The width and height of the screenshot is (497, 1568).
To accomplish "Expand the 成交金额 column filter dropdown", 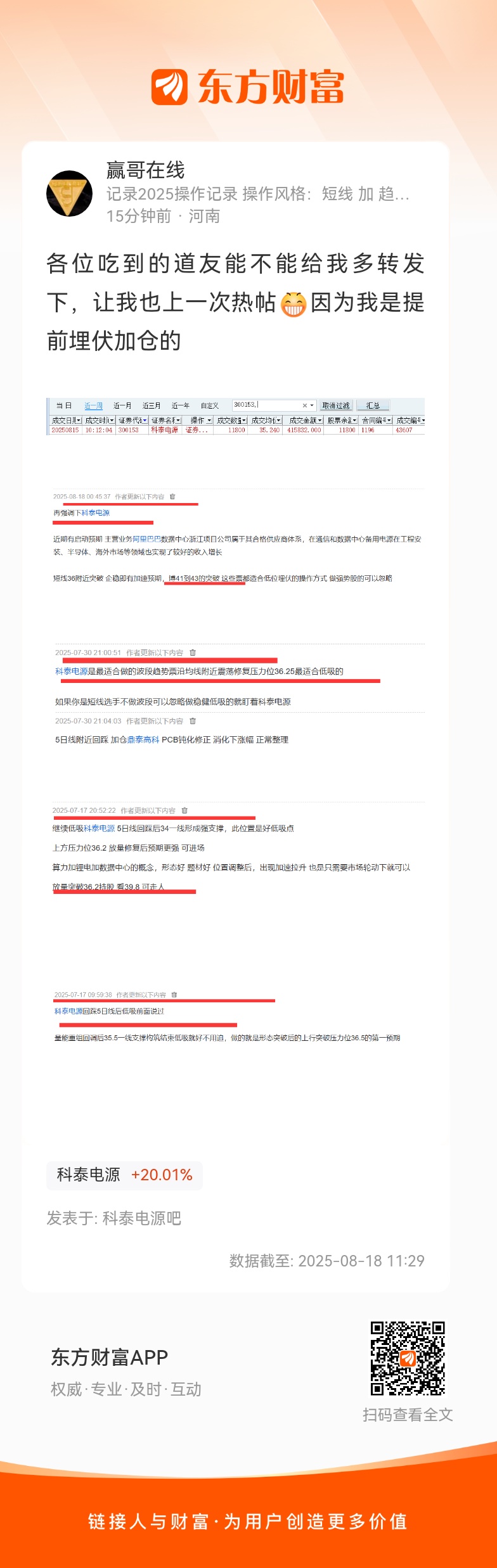I will [320, 420].
